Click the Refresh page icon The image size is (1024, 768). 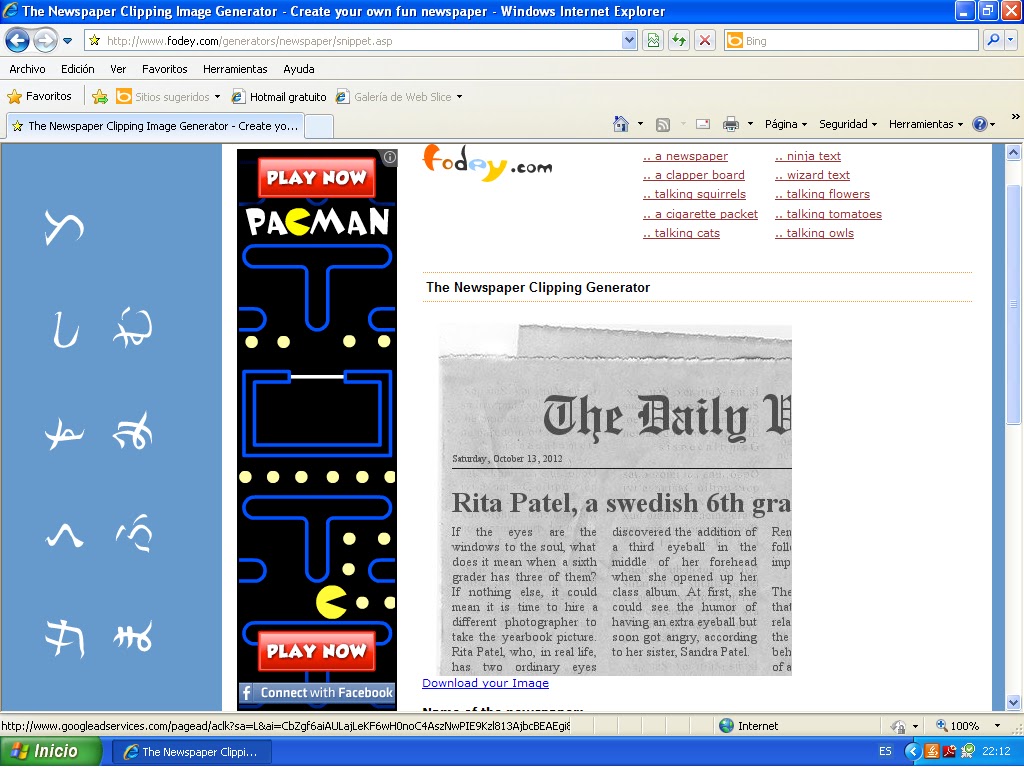click(679, 40)
